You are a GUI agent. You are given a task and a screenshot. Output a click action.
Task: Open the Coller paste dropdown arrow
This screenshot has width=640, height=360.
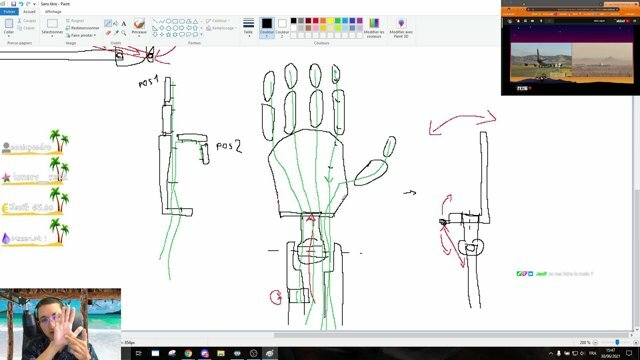coord(9,36)
